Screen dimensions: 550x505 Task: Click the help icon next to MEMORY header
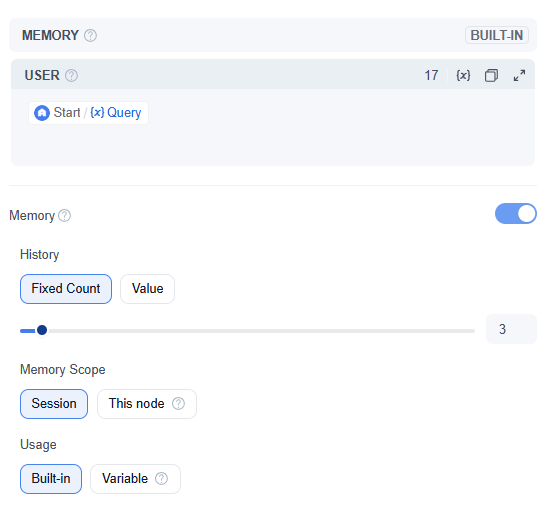click(90, 35)
